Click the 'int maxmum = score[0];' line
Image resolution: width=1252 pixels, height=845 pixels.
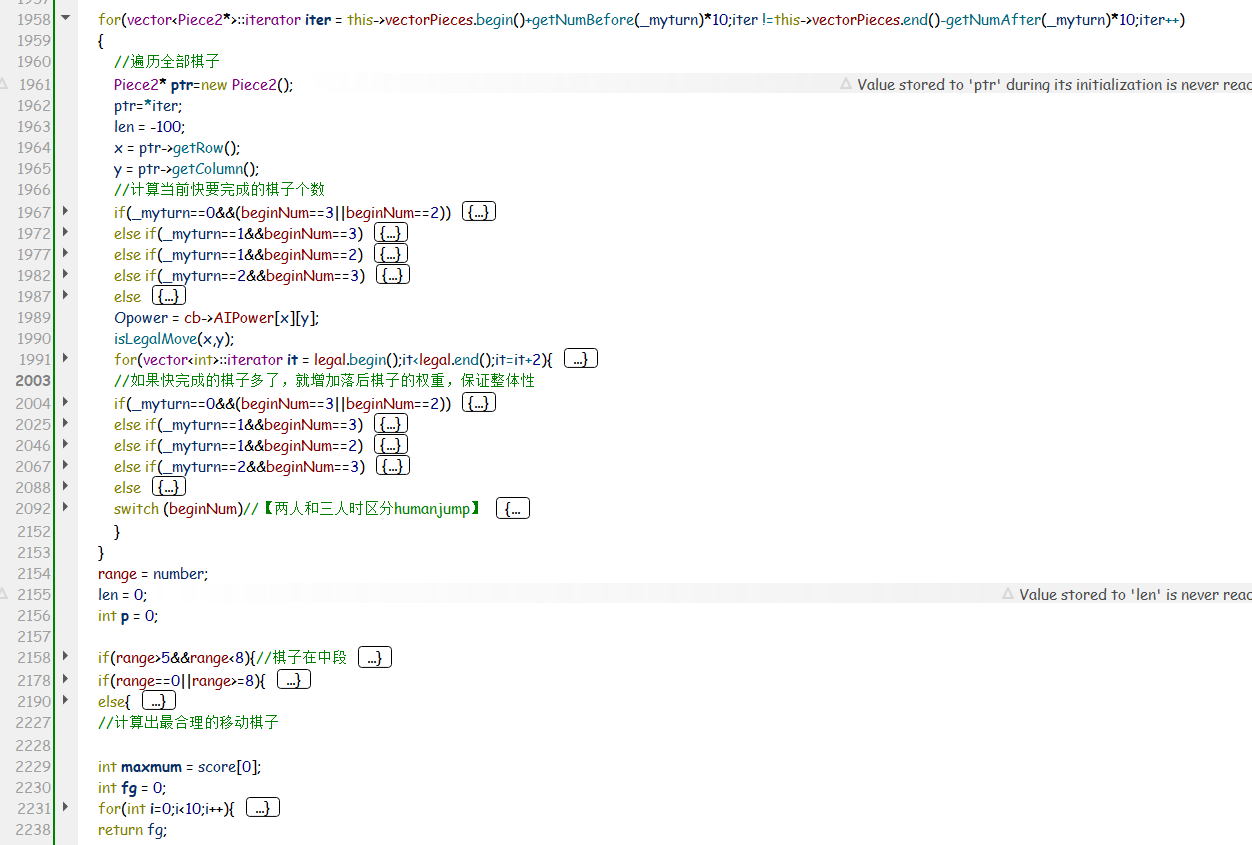180,767
